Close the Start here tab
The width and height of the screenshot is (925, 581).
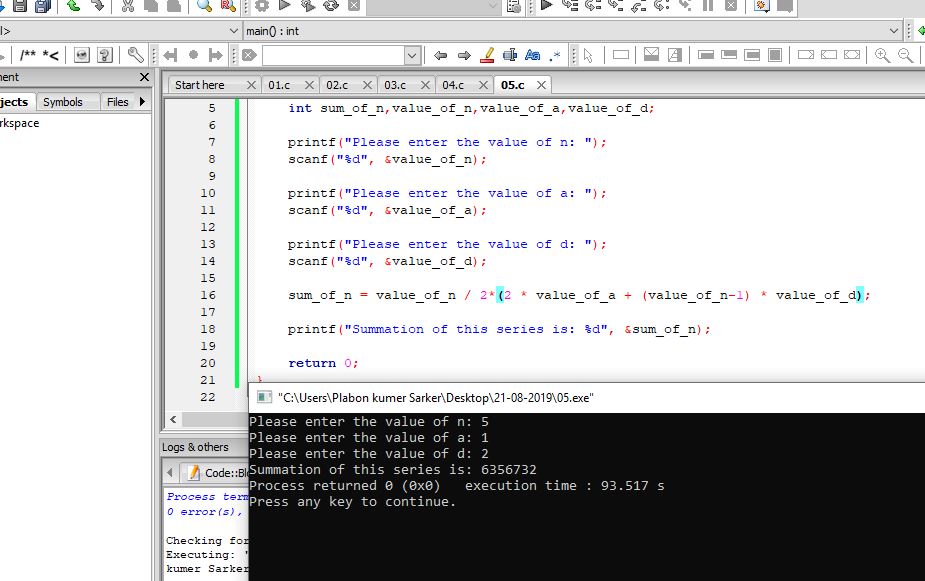pyautogui.click(x=251, y=85)
